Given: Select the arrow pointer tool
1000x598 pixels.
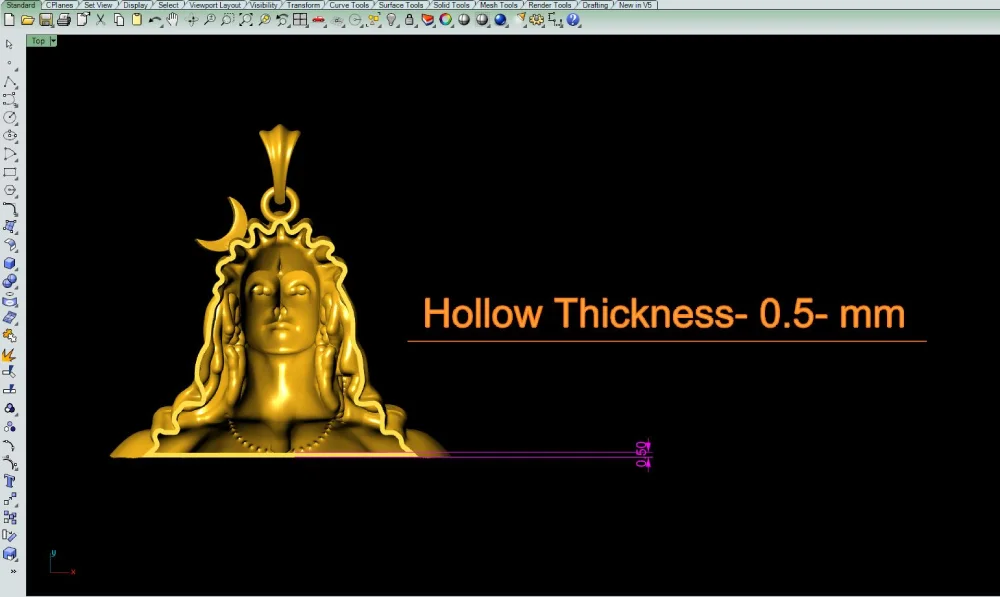Looking at the screenshot, I should (10, 45).
